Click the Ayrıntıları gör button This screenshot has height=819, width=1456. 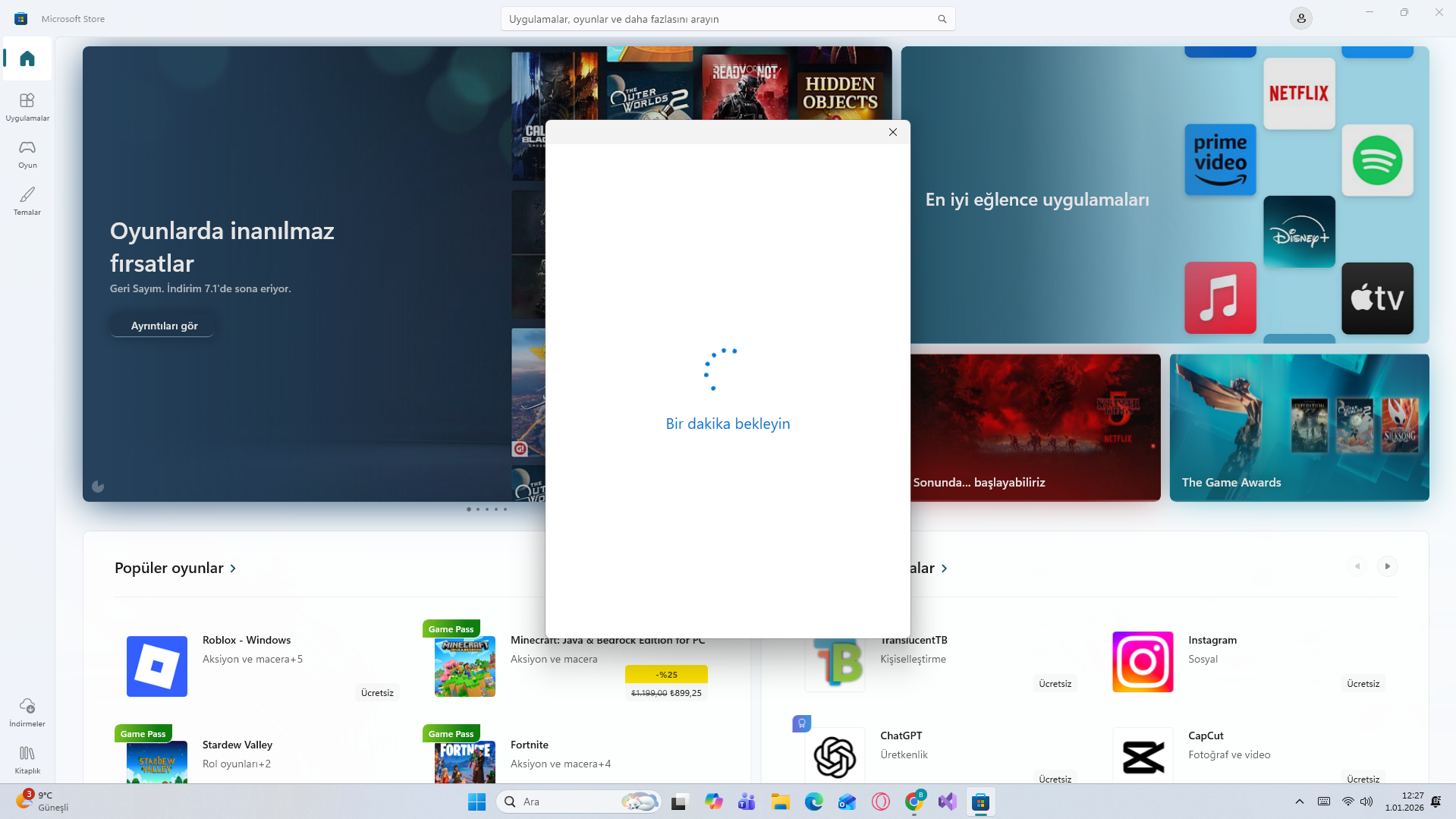tap(164, 326)
